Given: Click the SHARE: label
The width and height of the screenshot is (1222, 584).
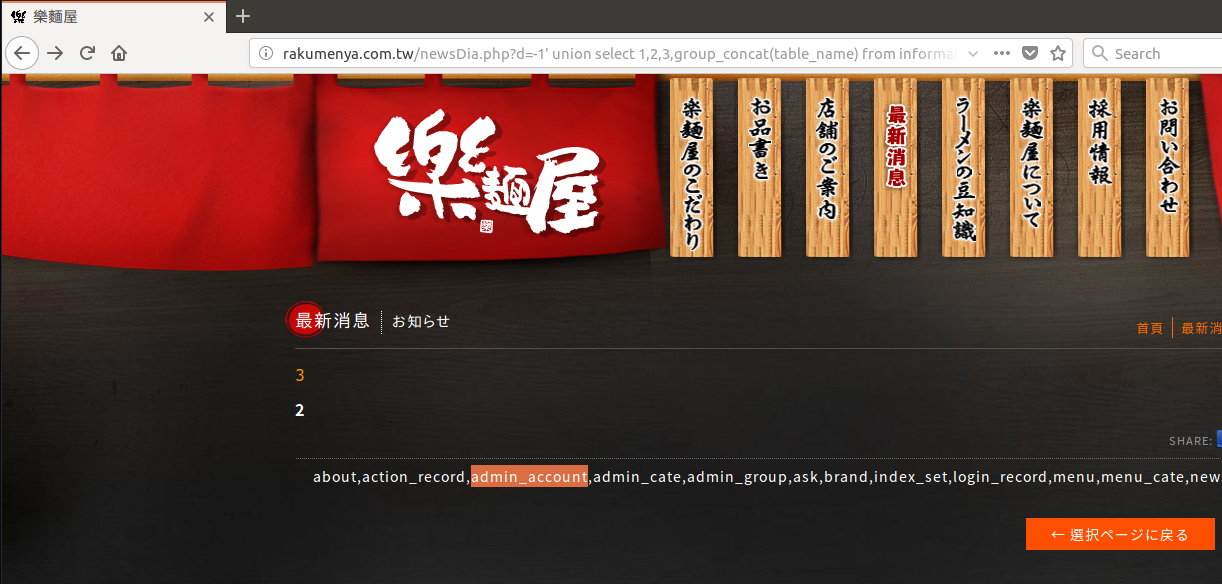Looking at the screenshot, I should tap(1190, 441).
